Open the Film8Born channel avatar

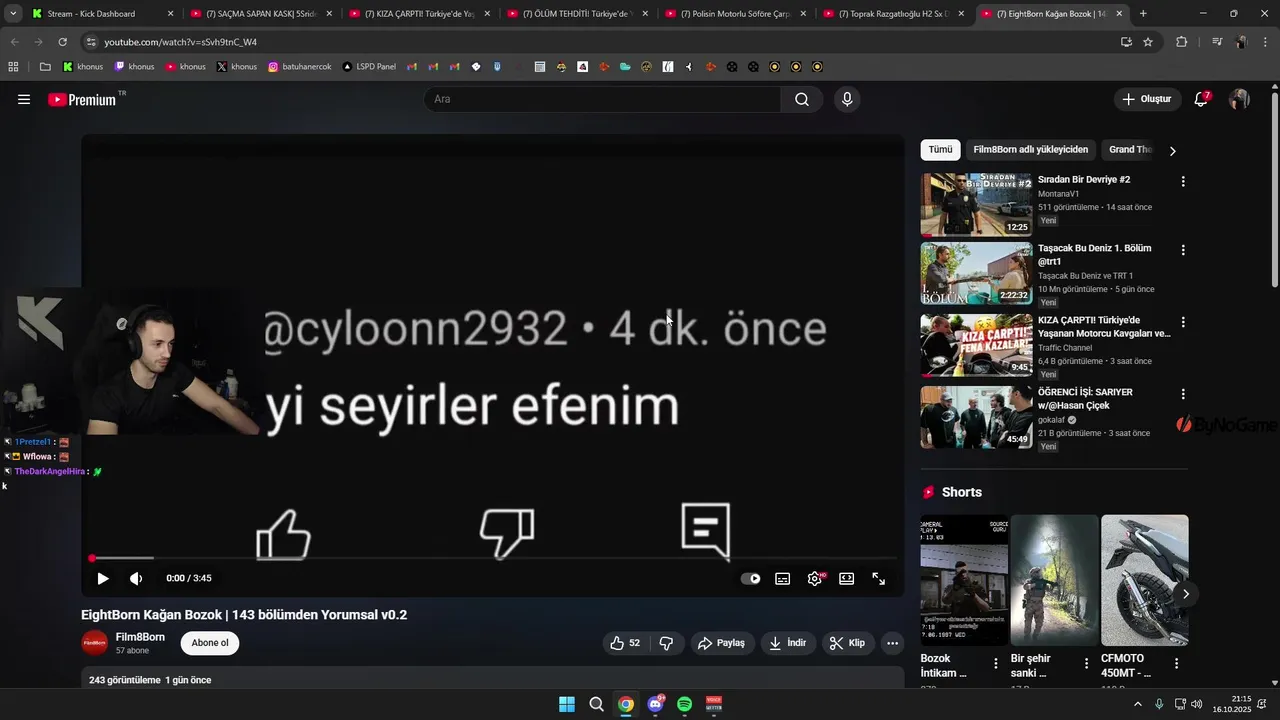click(95, 643)
